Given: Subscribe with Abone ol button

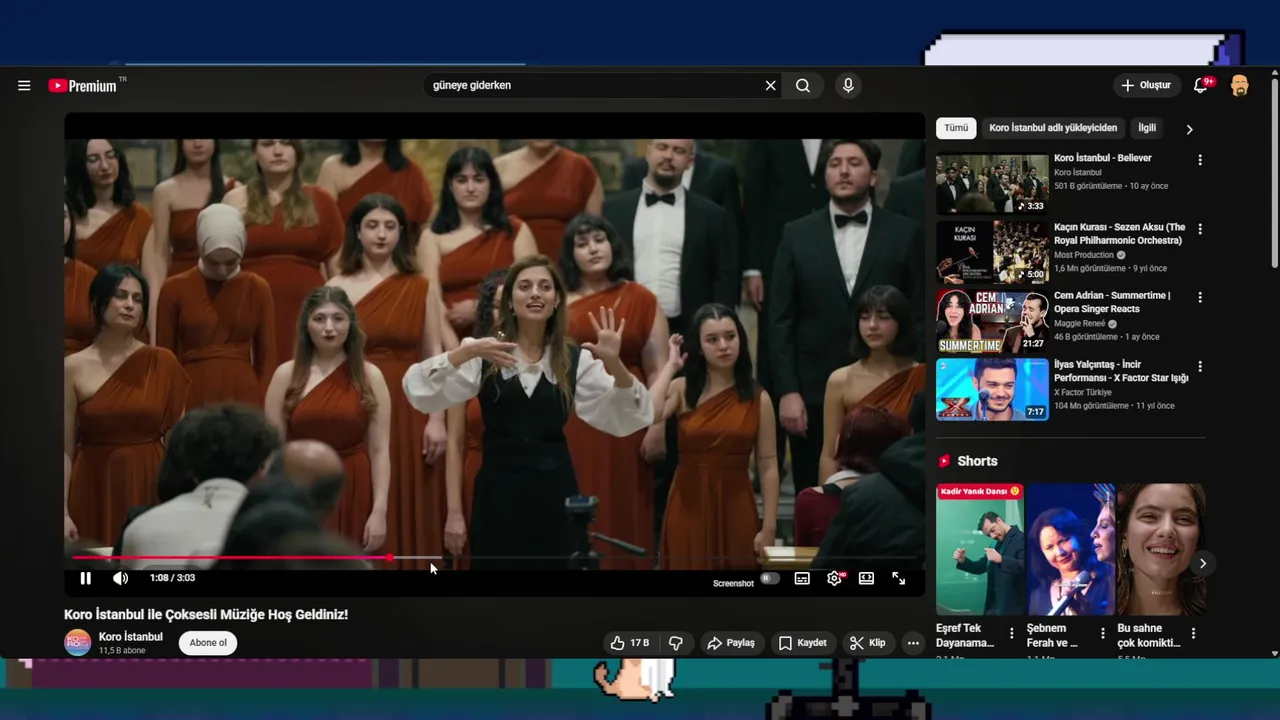Looking at the screenshot, I should pos(208,643).
